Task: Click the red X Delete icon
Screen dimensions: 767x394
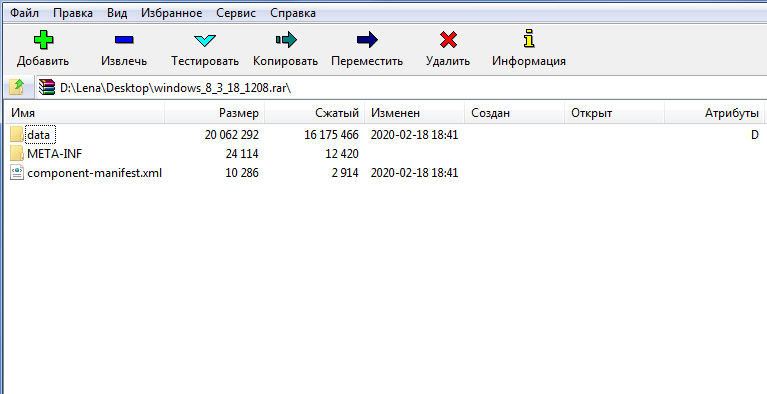Action: coord(448,40)
